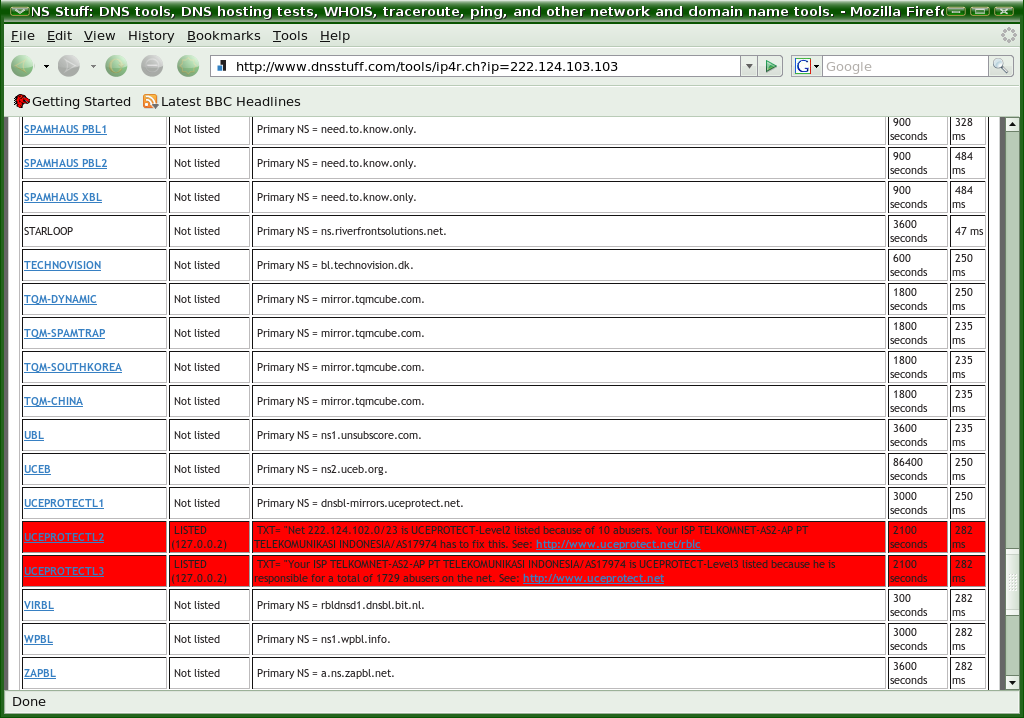
Task: Click the site favicon in address bar
Action: click(x=222, y=66)
